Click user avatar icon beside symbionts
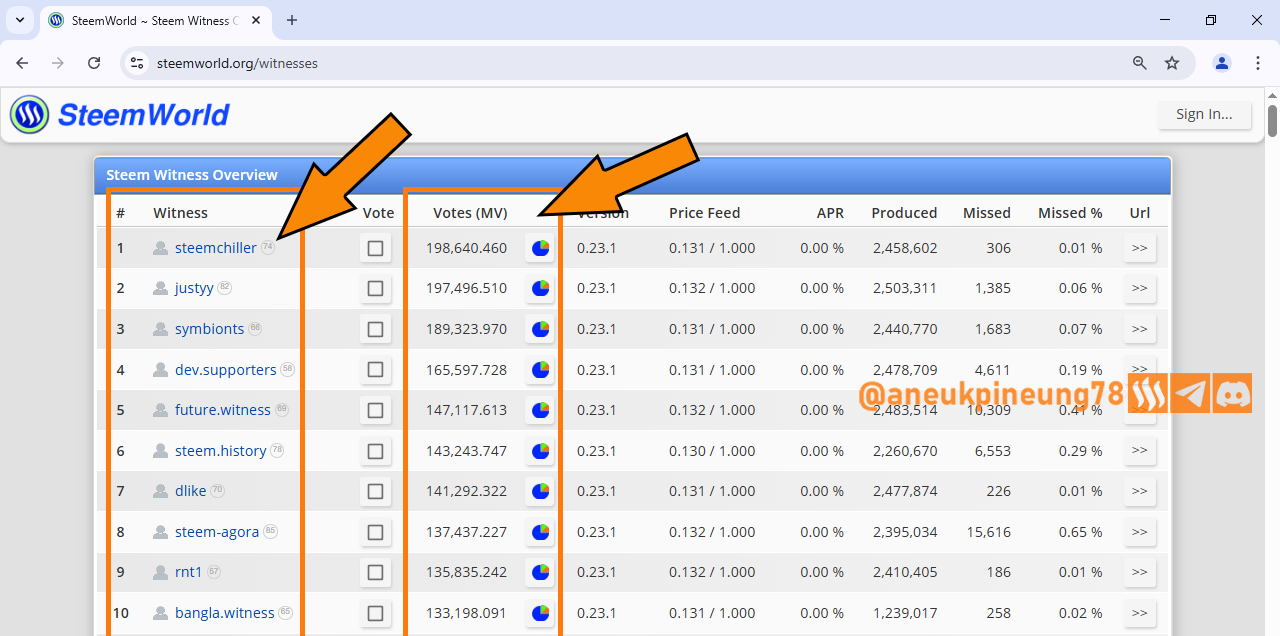Screen dimensions: 1280x636 coord(160,329)
